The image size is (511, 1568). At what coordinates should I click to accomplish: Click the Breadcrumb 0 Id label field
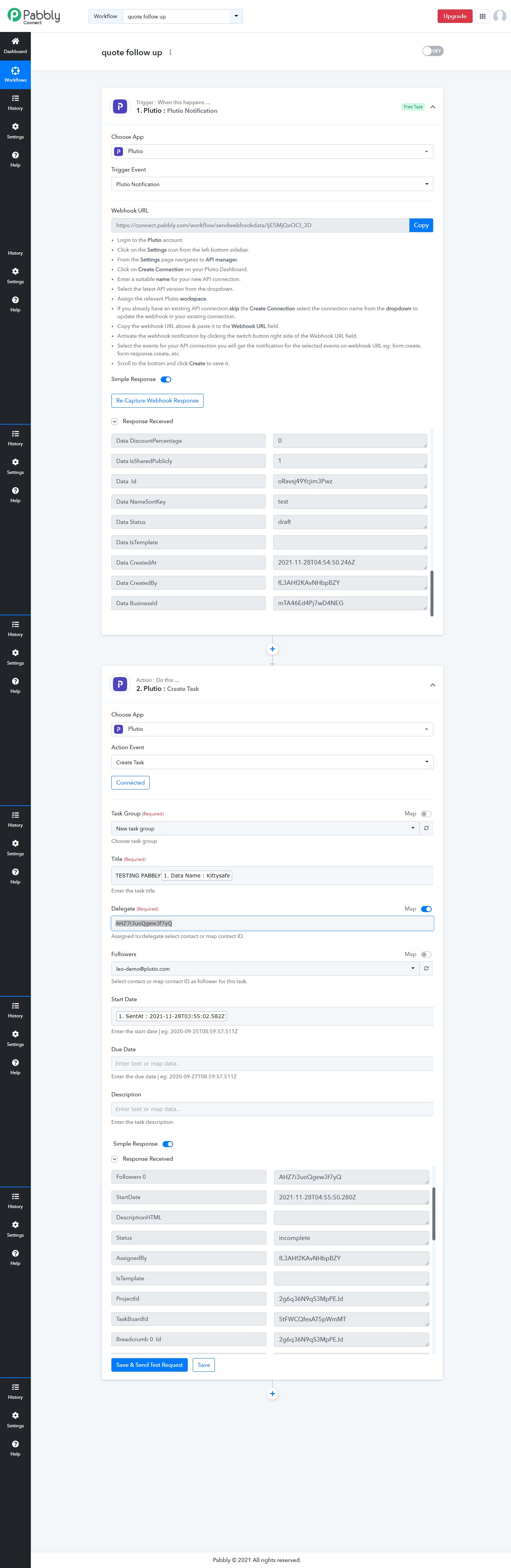(x=189, y=1339)
